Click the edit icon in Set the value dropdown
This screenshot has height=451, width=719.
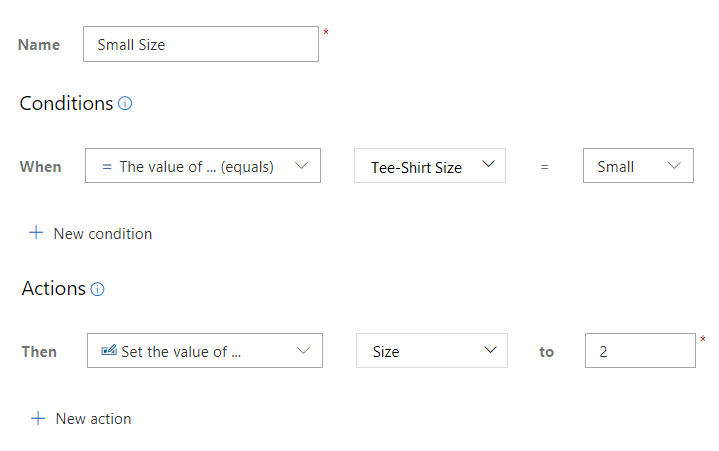coord(109,350)
